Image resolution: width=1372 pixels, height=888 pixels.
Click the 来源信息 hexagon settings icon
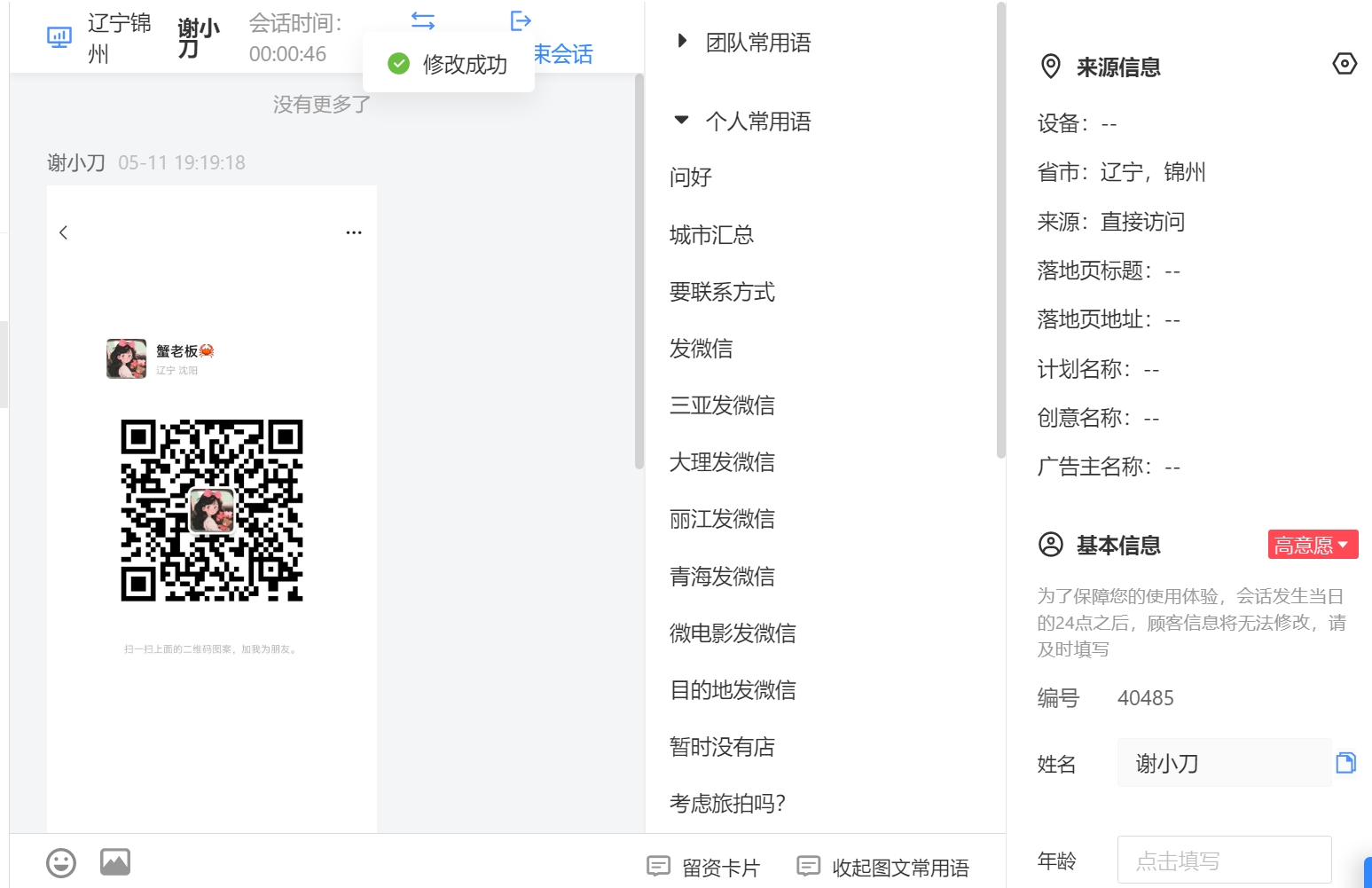(1345, 64)
